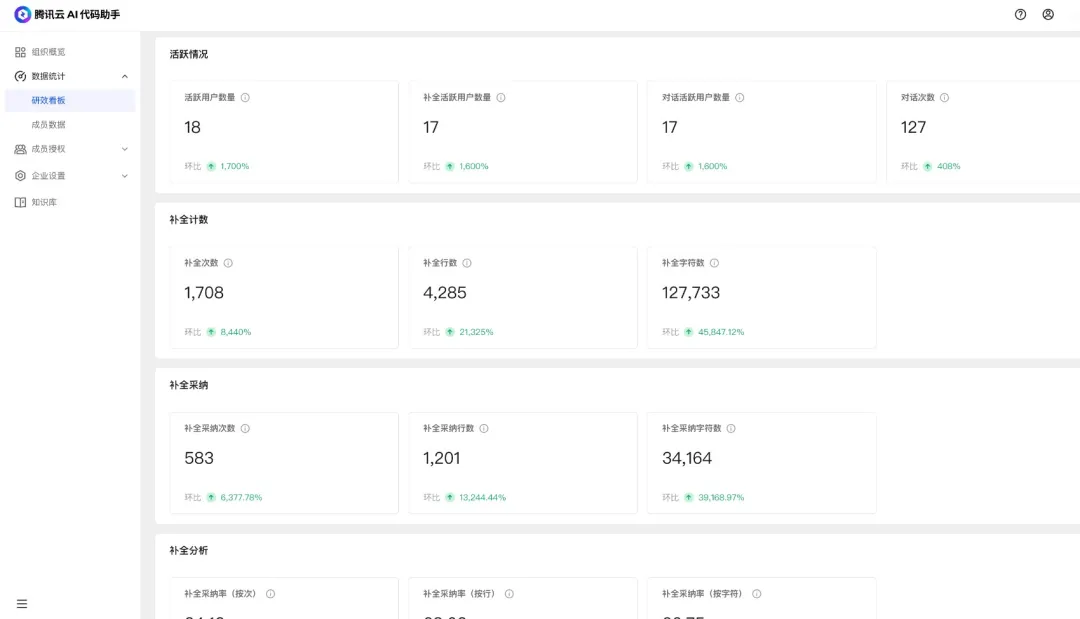Click the 21,325% trend percentage
Viewport: 1080px width, 619px height.
(476, 332)
